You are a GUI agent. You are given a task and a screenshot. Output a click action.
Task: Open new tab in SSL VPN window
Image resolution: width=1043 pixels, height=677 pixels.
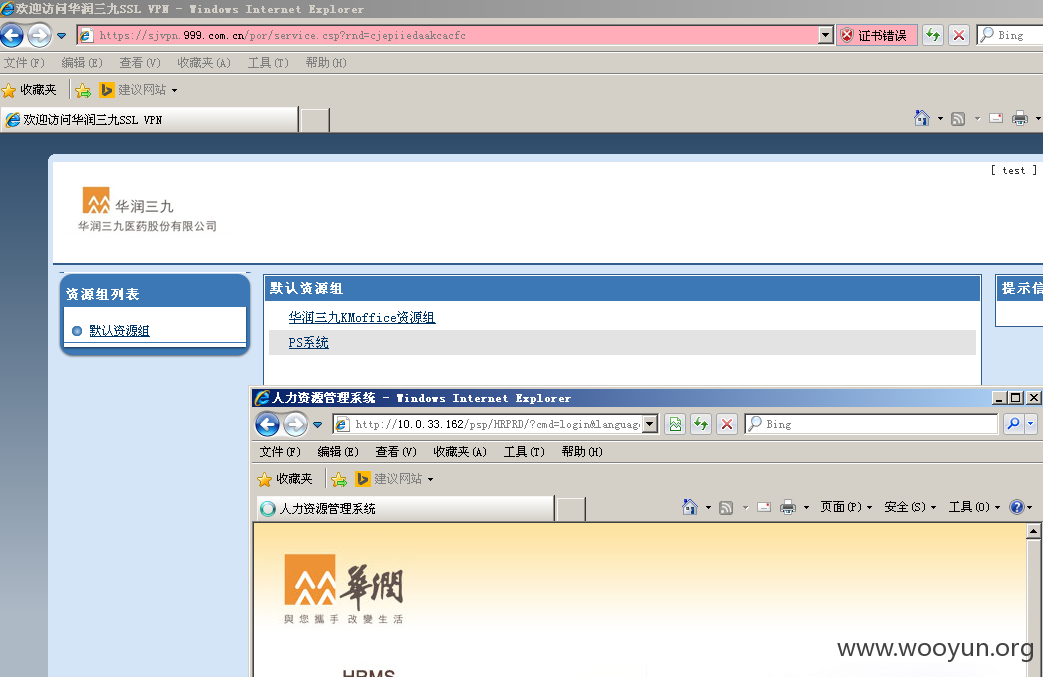point(315,120)
